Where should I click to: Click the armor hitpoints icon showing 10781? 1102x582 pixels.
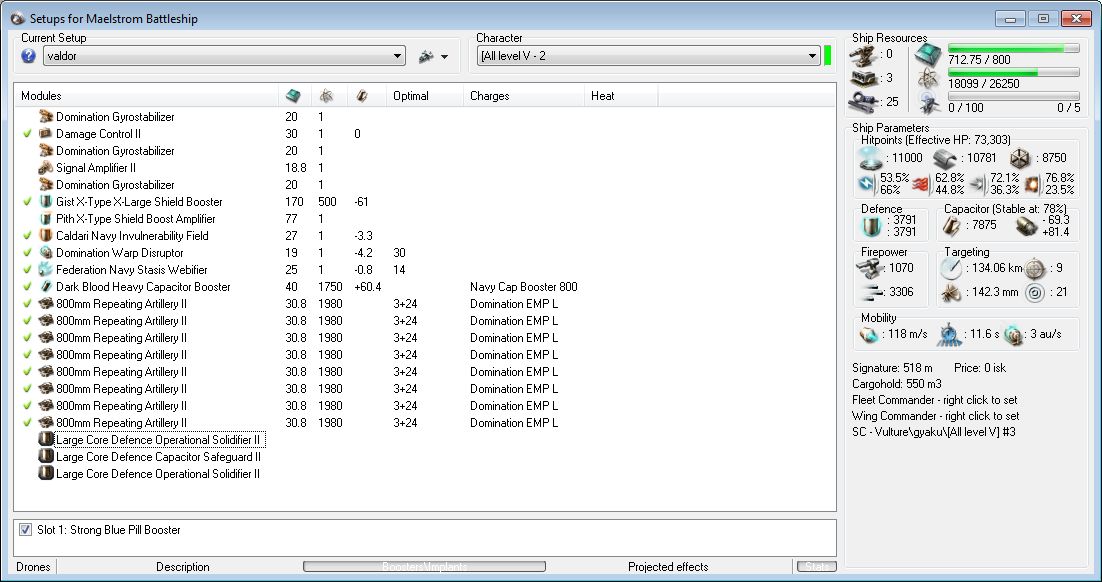(x=945, y=159)
